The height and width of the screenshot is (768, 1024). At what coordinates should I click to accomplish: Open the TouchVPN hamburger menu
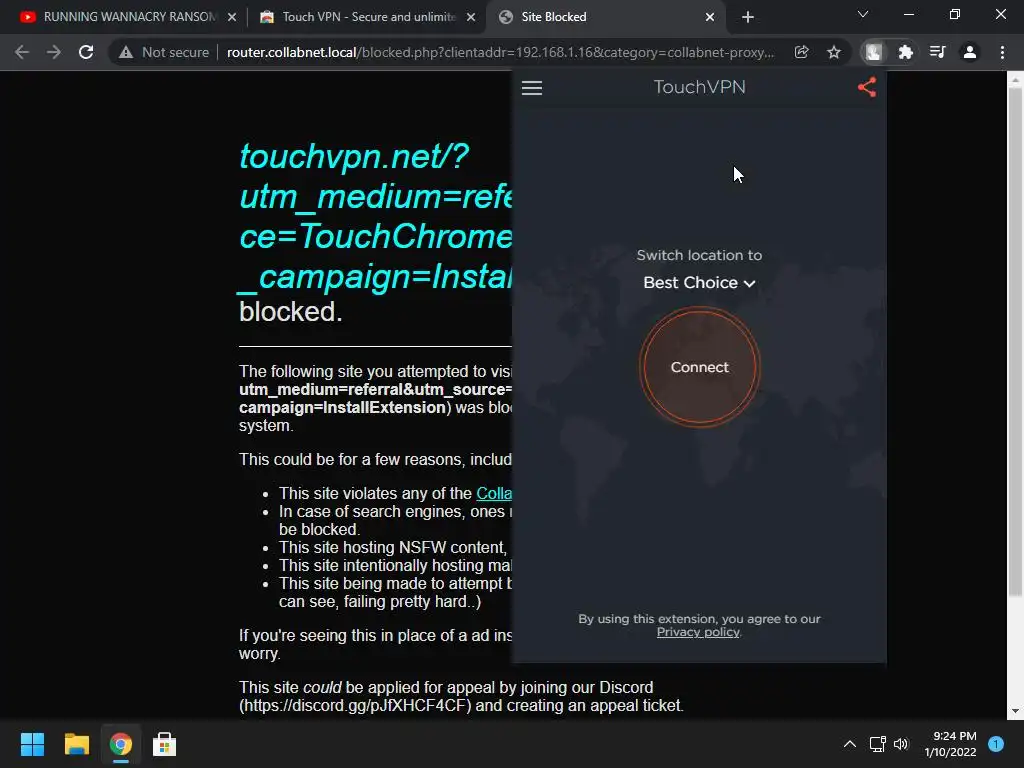point(532,88)
